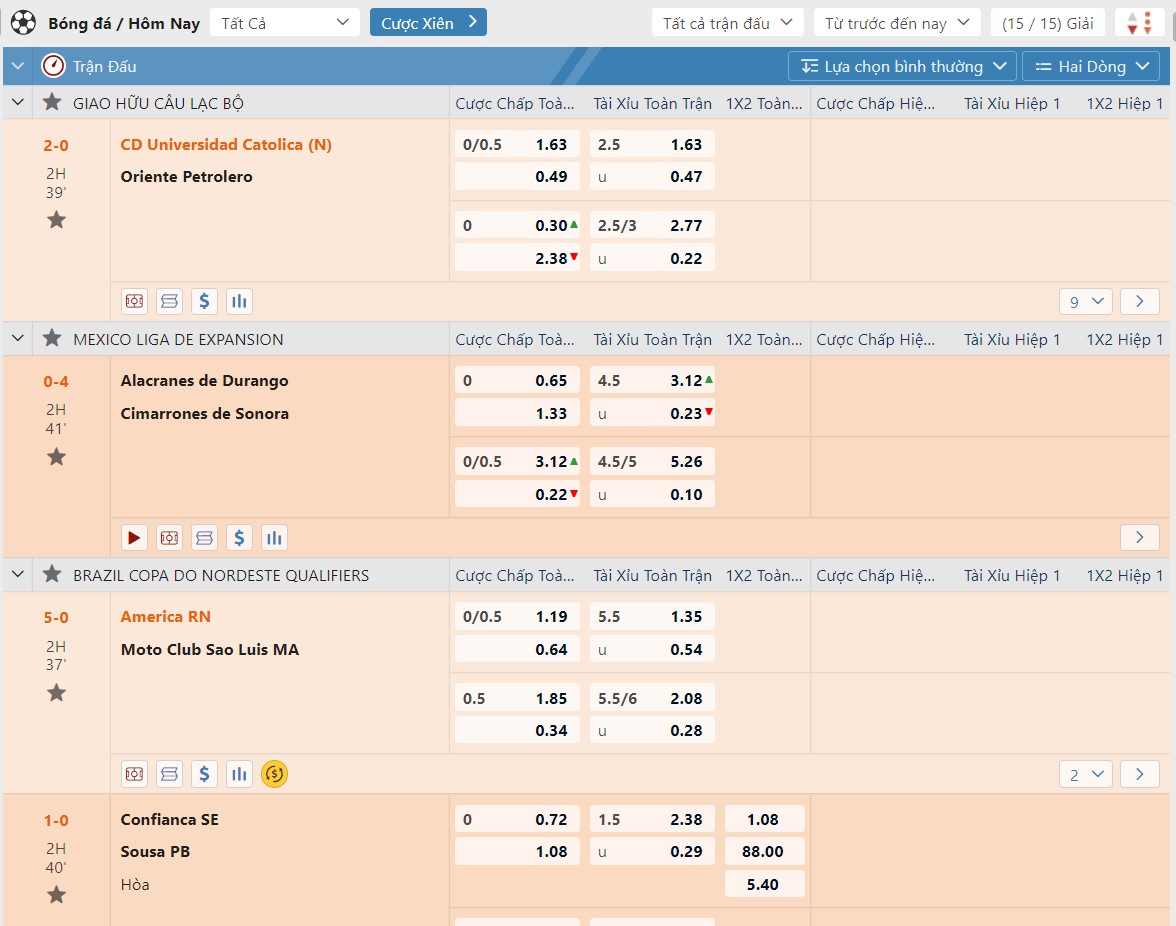Screen dimensions: 1176x926
Task: Open scoreboard icon for Cimarrones de Sonora match
Action: coord(204,538)
